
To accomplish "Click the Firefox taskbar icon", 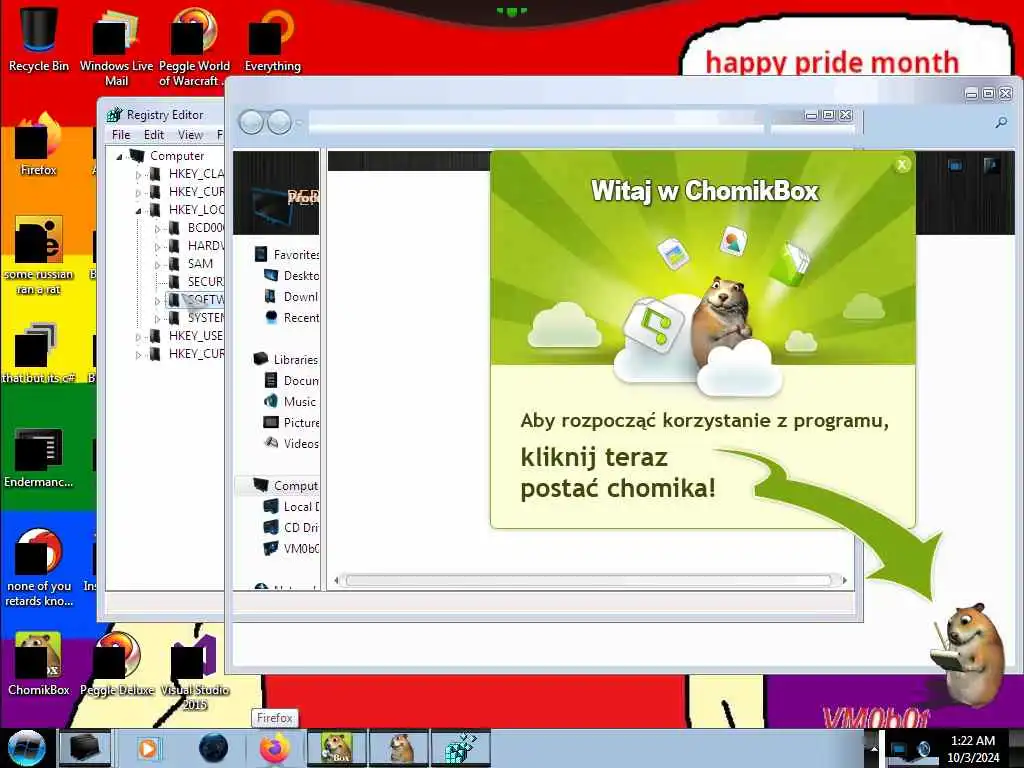I will (x=275, y=748).
